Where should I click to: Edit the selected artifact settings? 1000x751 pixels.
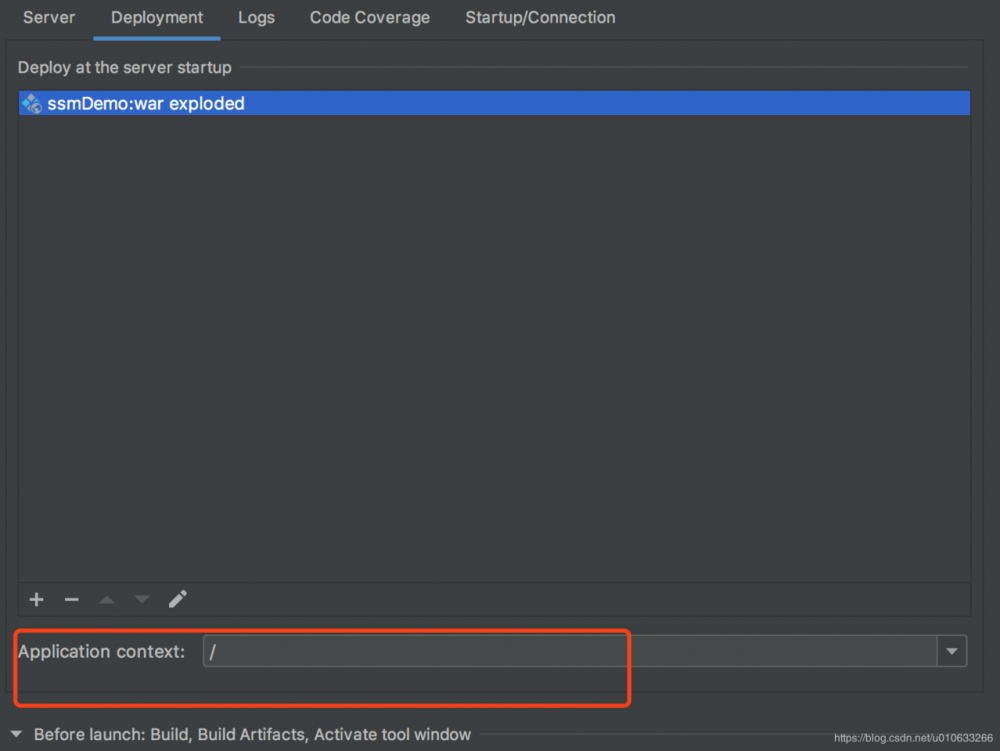tap(177, 599)
